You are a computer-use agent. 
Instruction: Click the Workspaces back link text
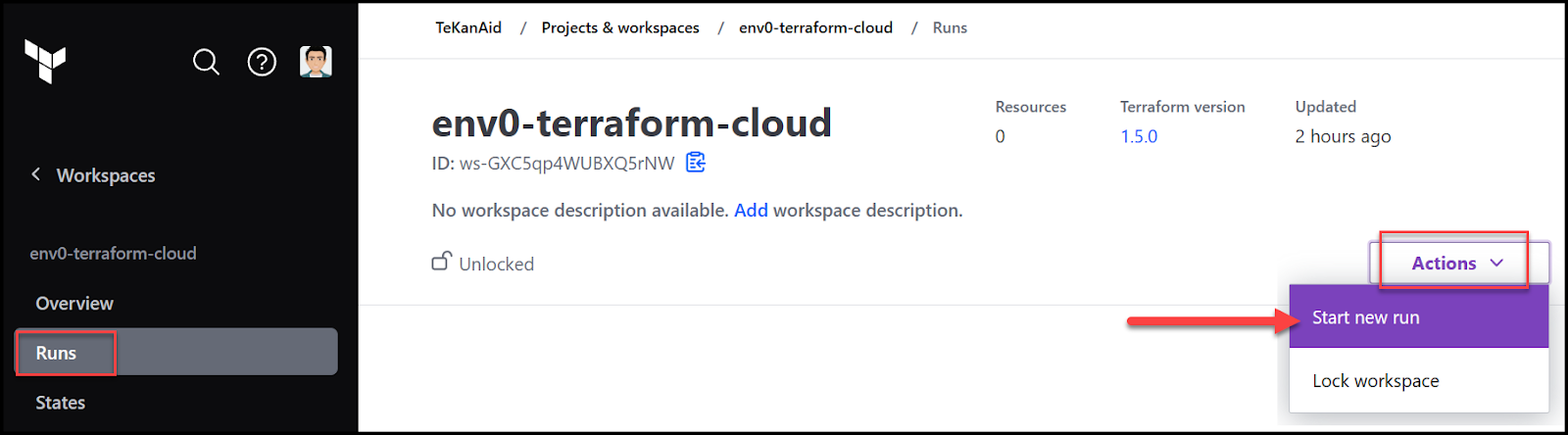[x=106, y=175]
